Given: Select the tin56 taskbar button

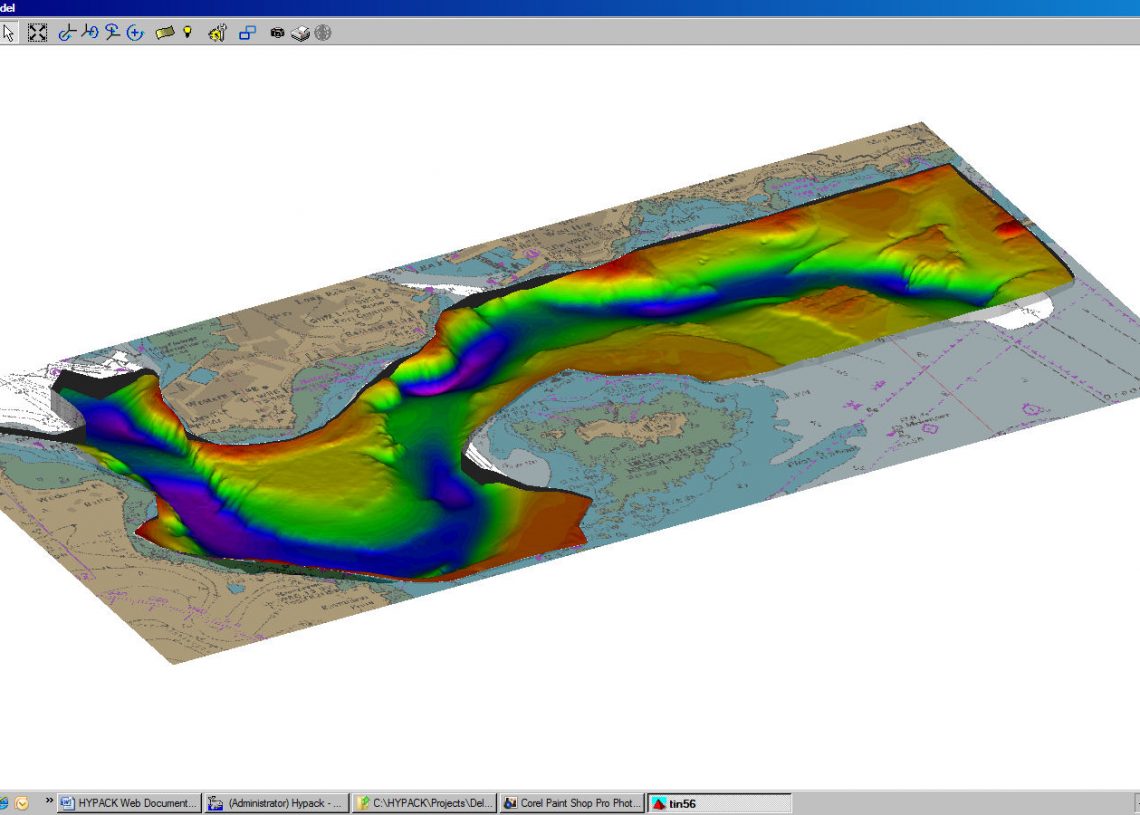Looking at the screenshot, I should pos(720,803).
